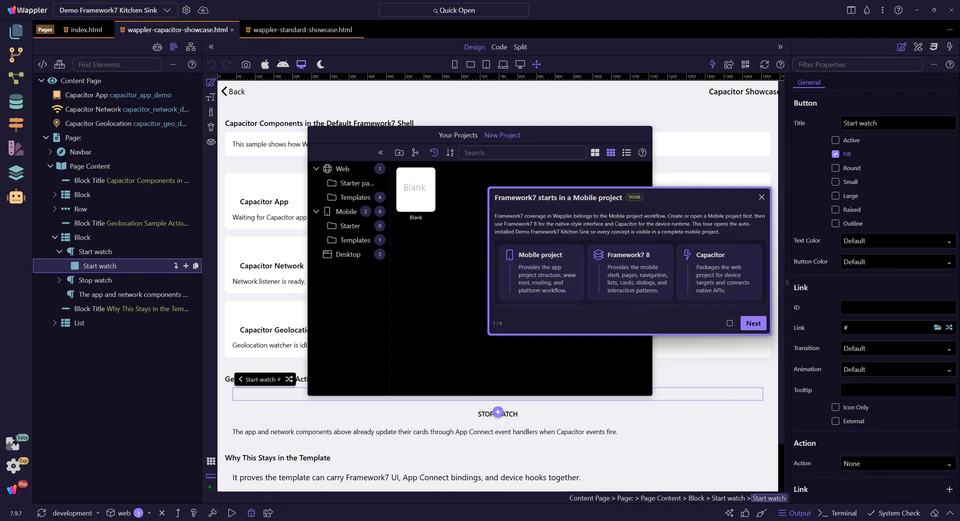Enable the Round checkbox
Screen dimensions: 960x521
(x=835, y=168)
